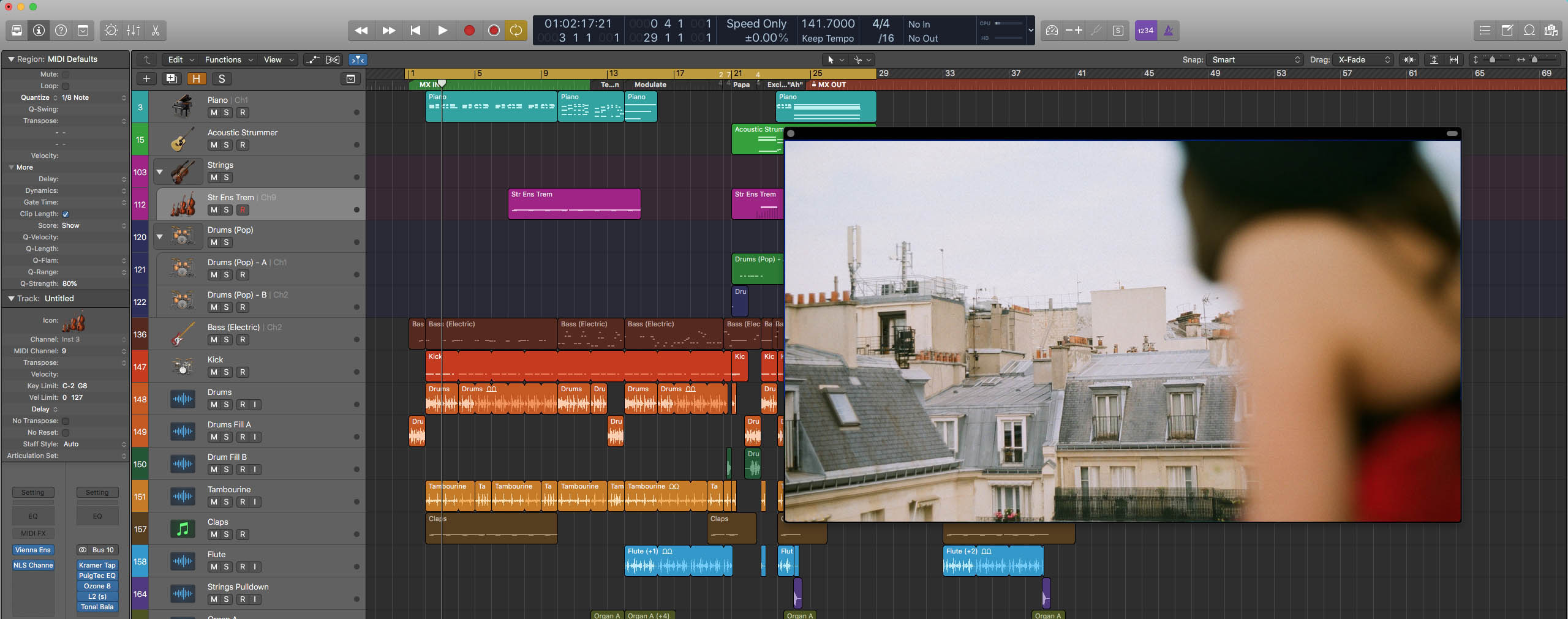Open the pointer tool menu

pyautogui.click(x=835, y=59)
